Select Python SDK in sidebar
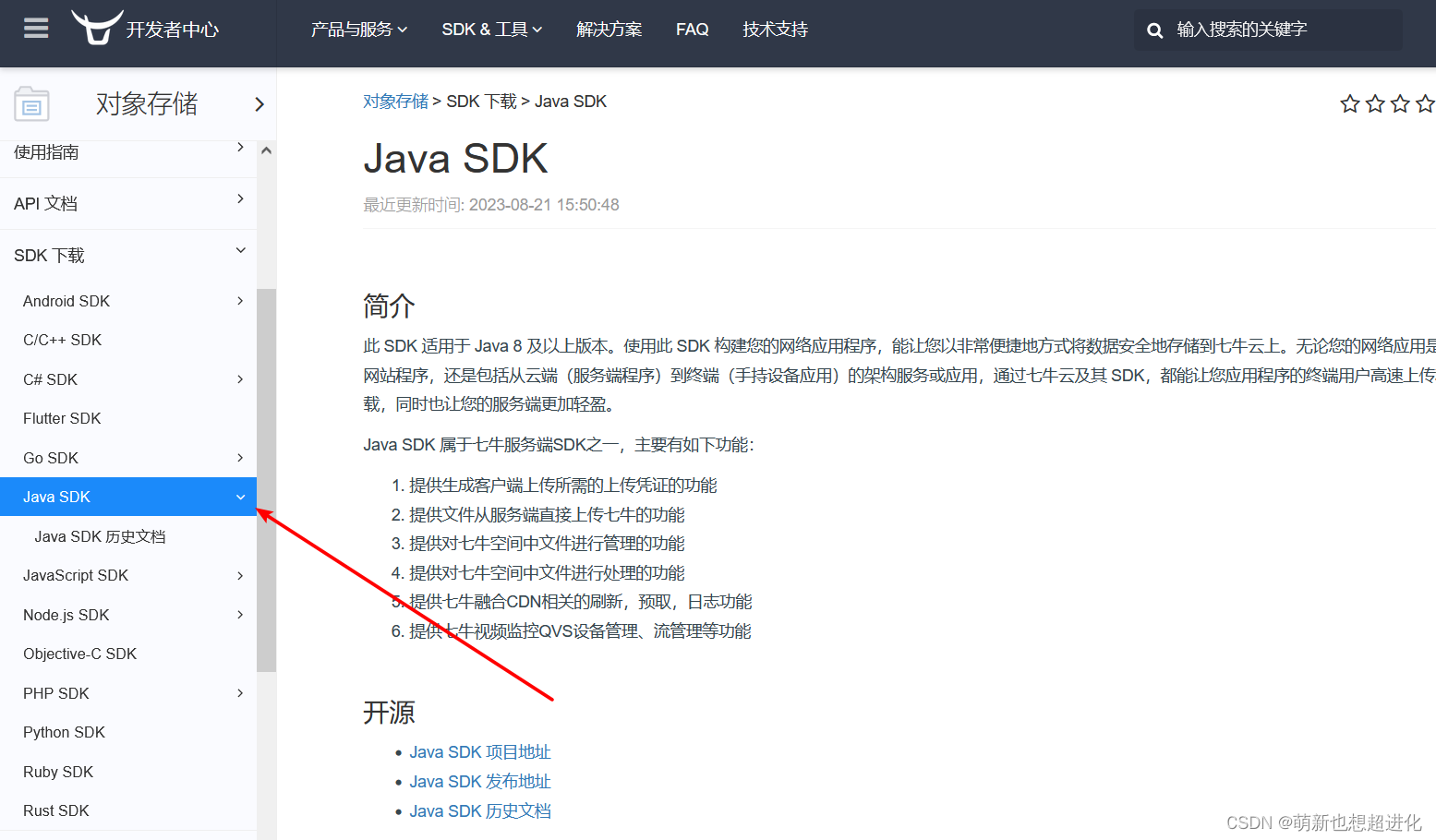The height and width of the screenshot is (840, 1436). pyautogui.click(x=65, y=733)
